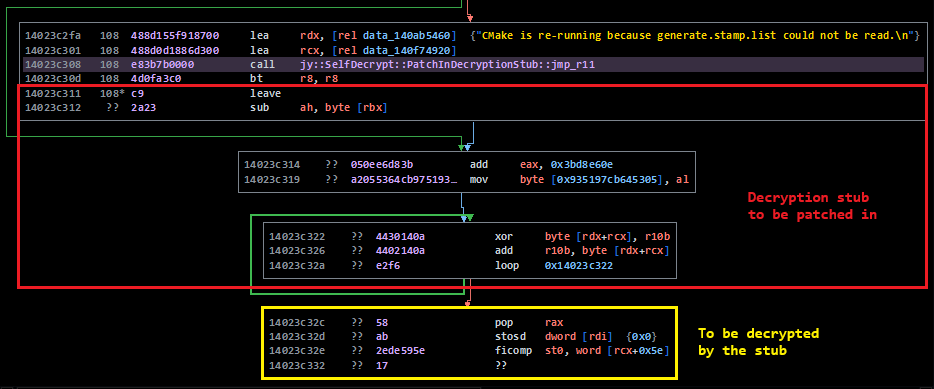
Task: Follow the PatchInDecryptionStub::jmp_r11 call target
Action: pyautogui.click(x=448, y=64)
